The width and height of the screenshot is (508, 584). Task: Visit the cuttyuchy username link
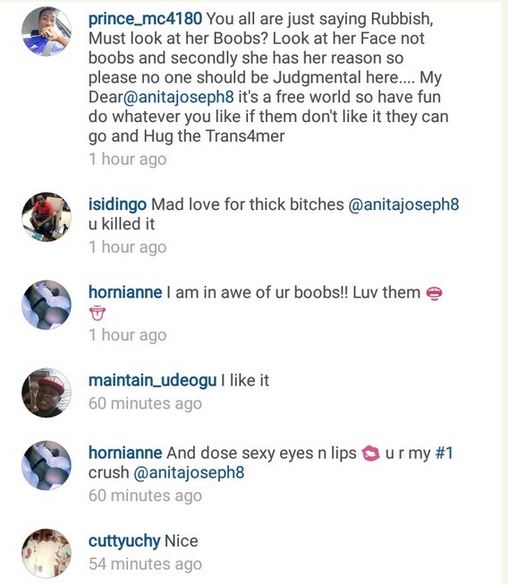pyautogui.click(x=124, y=541)
